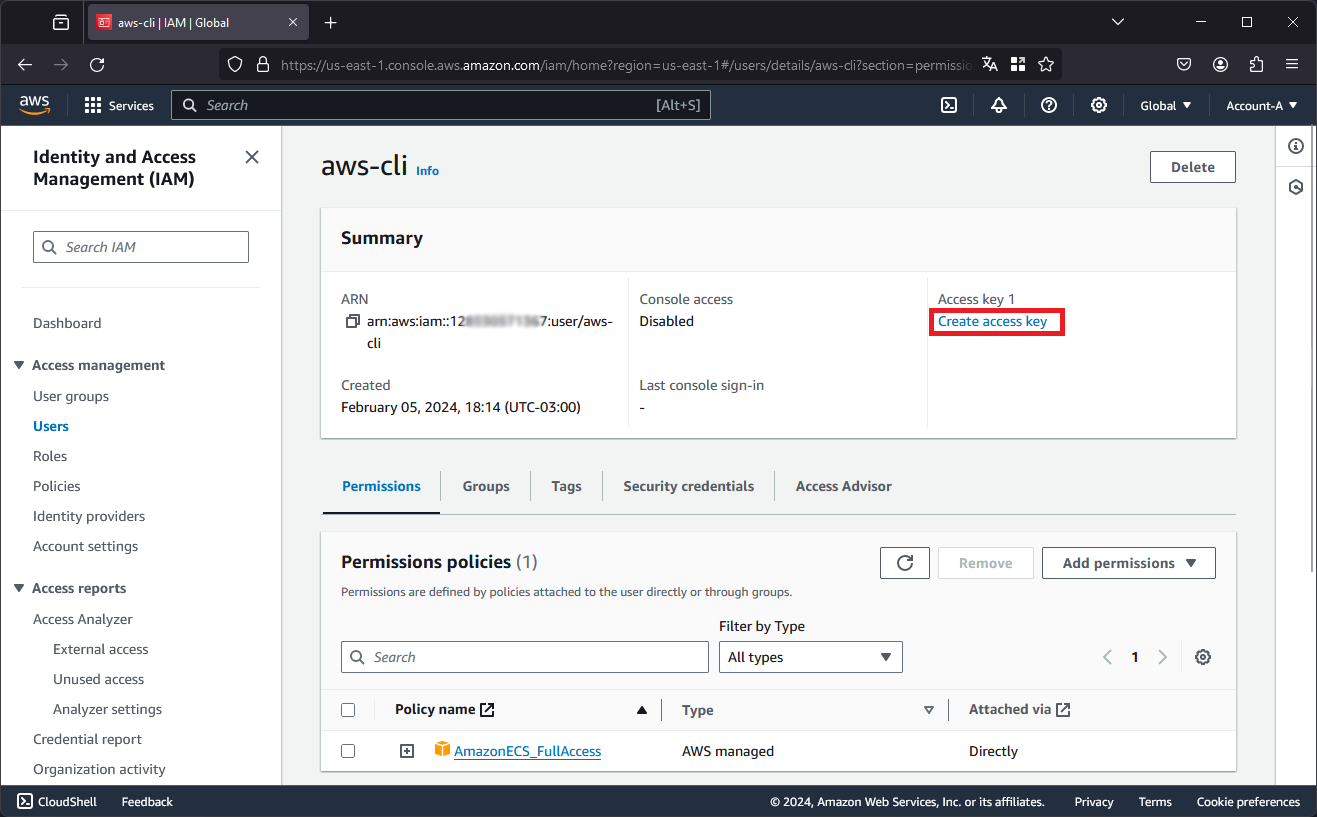The height and width of the screenshot is (817, 1317).
Task: Open the Save to Pocket icon
Action: click(x=1183, y=64)
